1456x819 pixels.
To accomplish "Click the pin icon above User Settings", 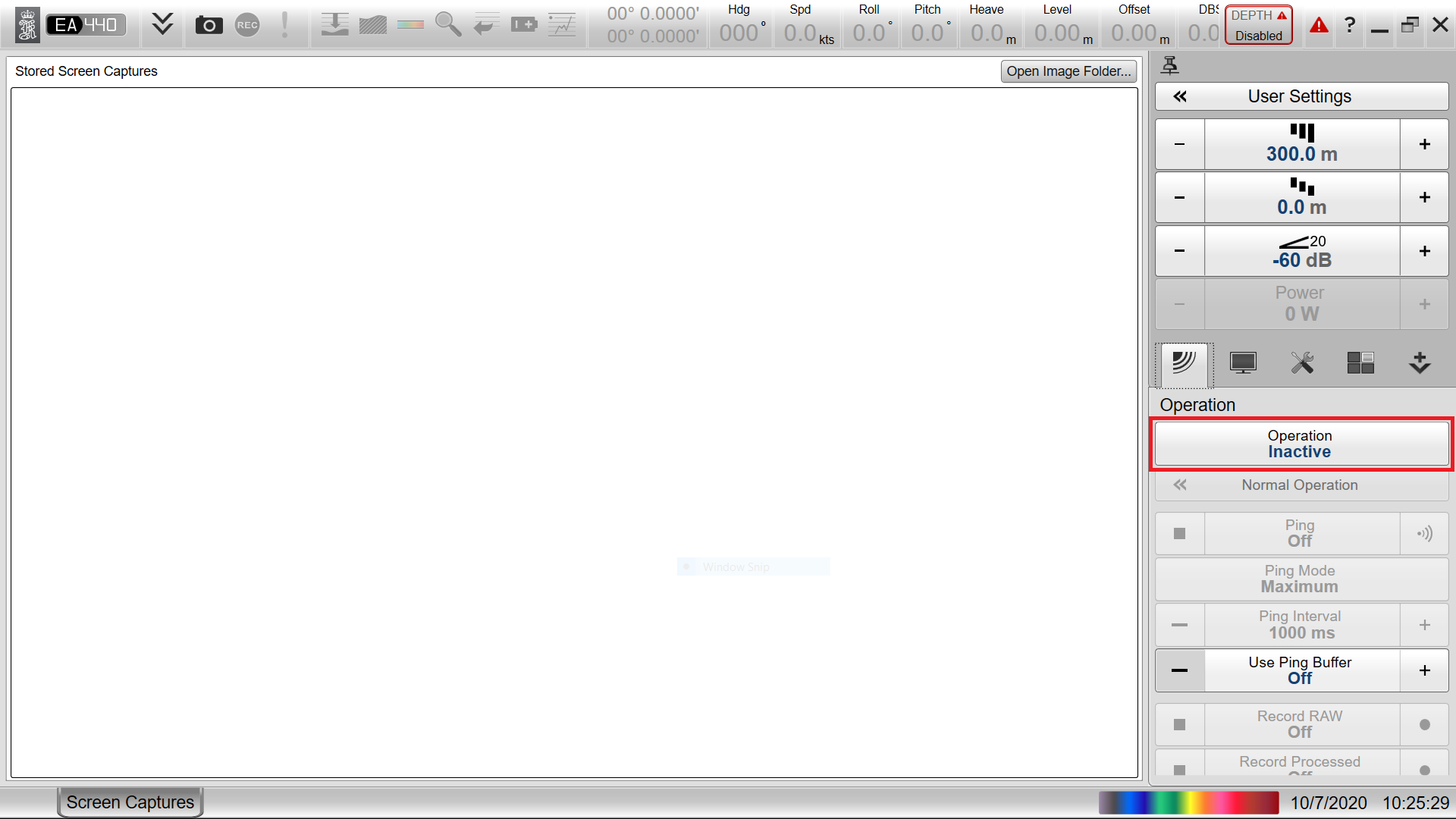I will click(1170, 66).
